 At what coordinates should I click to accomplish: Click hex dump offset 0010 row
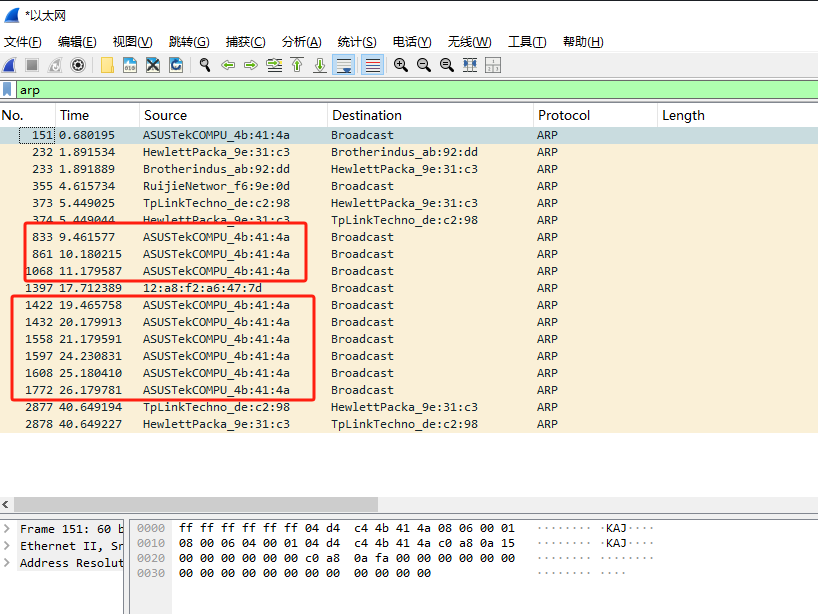click(x=395, y=543)
